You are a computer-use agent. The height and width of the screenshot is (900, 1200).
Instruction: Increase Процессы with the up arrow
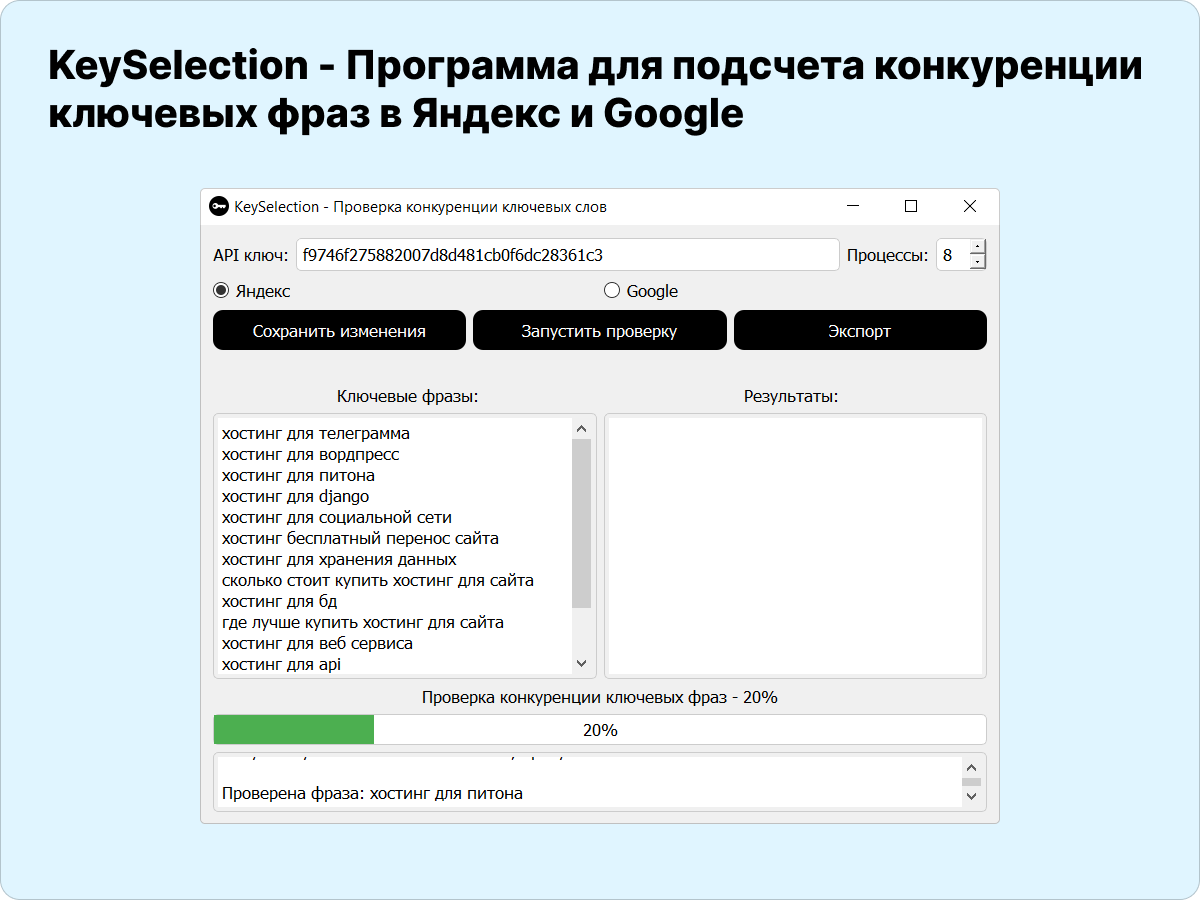(x=978, y=247)
